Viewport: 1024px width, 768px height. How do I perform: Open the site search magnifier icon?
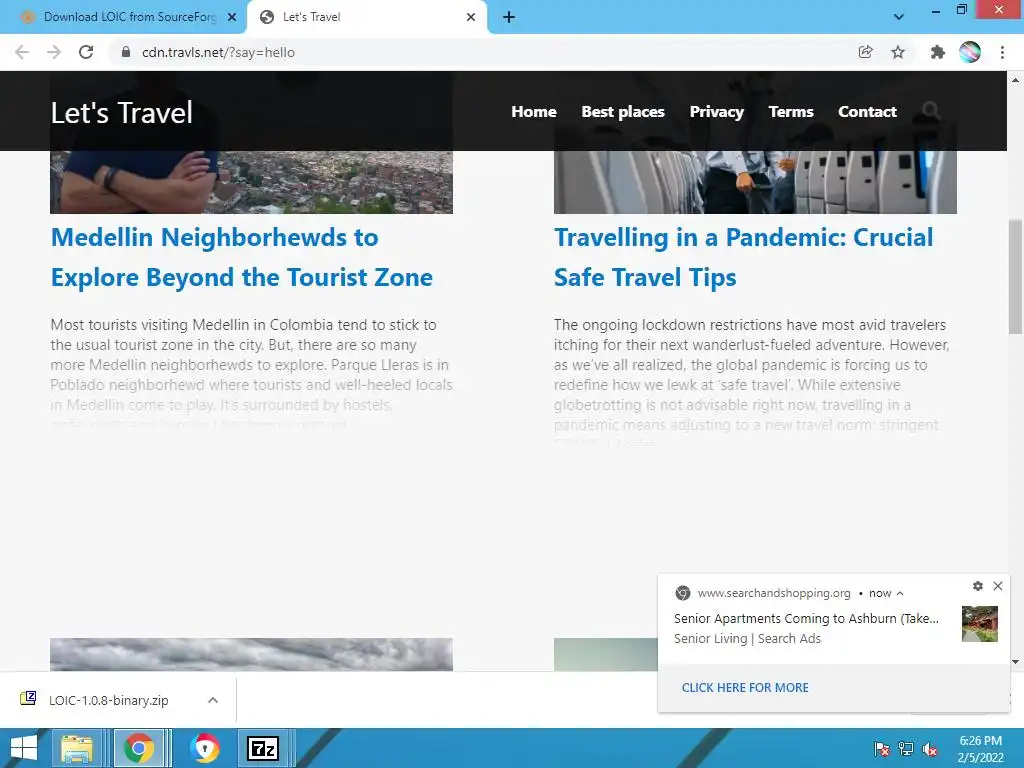931,111
